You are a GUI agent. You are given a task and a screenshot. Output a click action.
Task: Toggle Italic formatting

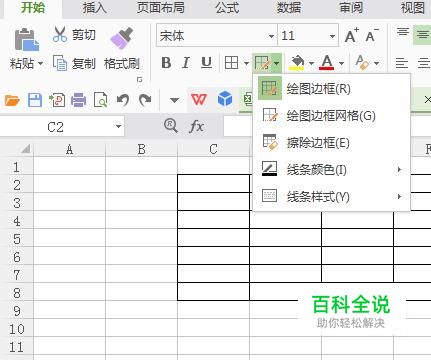click(x=186, y=63)
